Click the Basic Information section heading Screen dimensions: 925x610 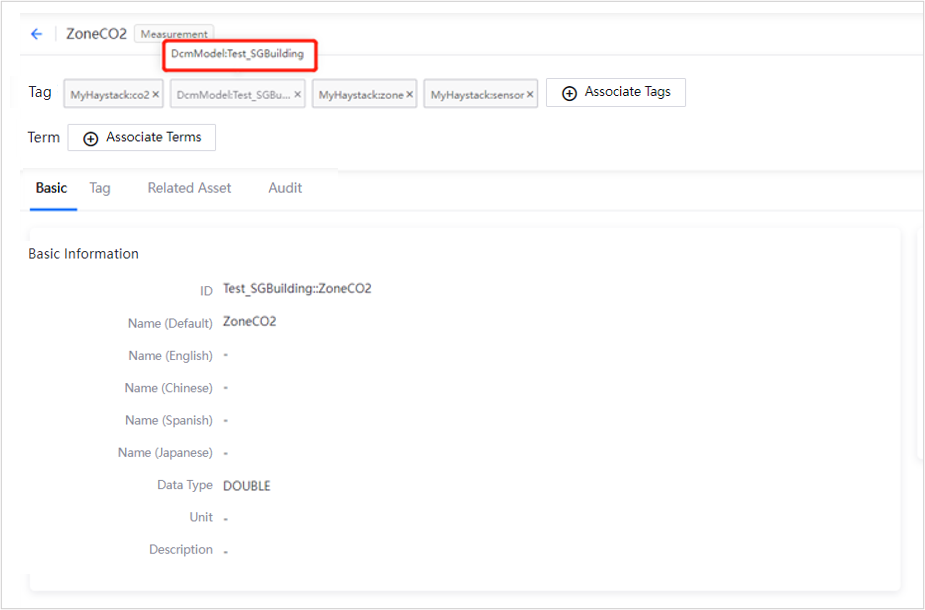tap(83, 254)
